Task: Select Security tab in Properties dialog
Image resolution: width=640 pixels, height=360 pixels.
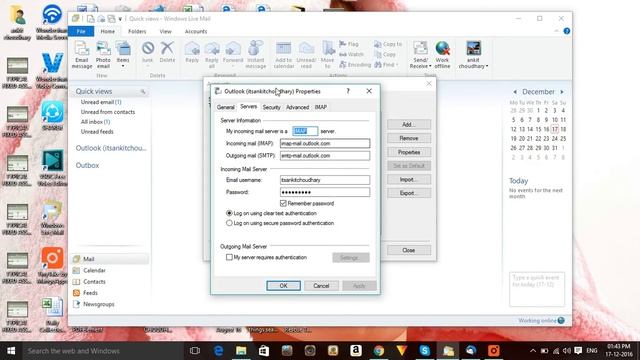Action: point(271,107)
